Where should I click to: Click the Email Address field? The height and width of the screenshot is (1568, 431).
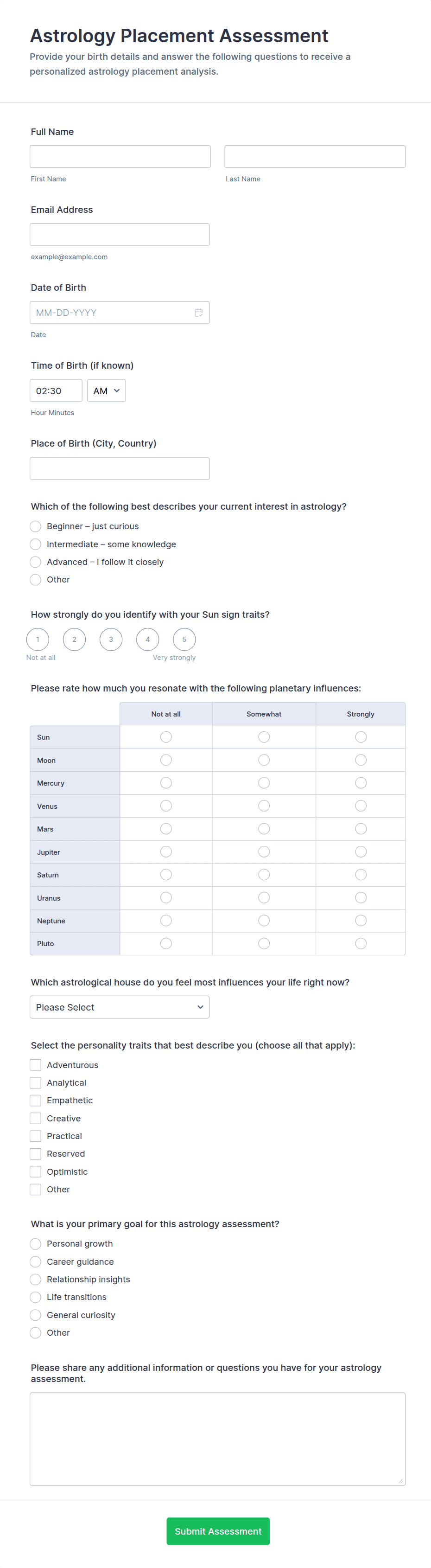click(119, 234)
